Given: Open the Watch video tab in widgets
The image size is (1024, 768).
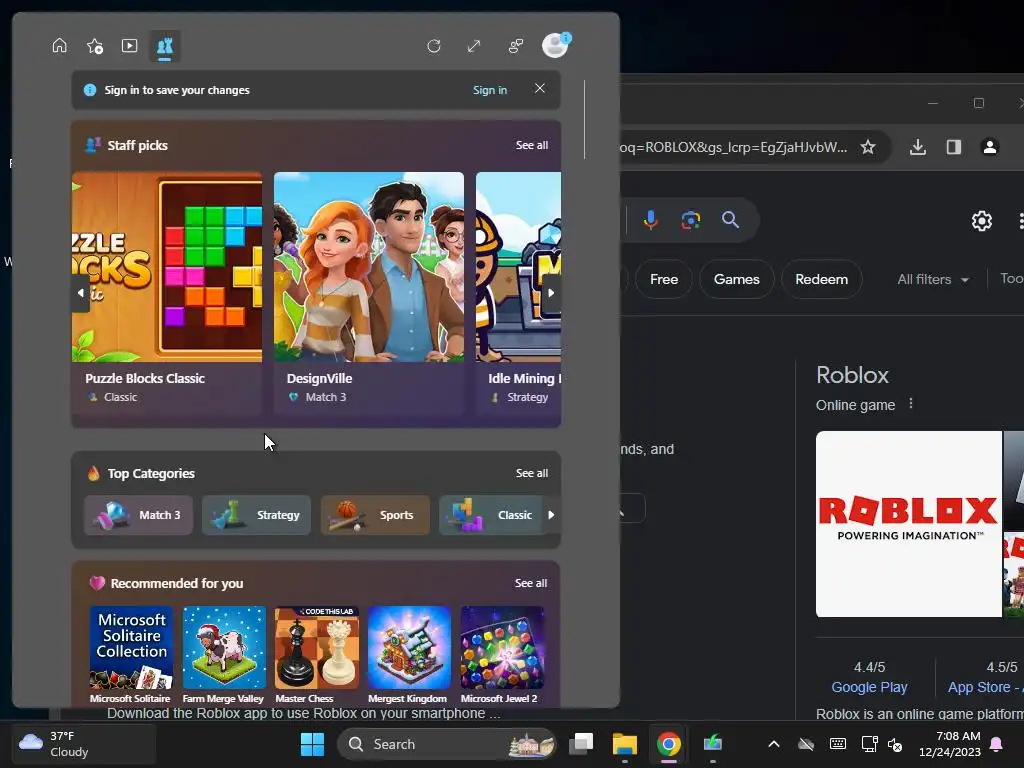Looking at the screenshot, I should [x=129, y=46].
